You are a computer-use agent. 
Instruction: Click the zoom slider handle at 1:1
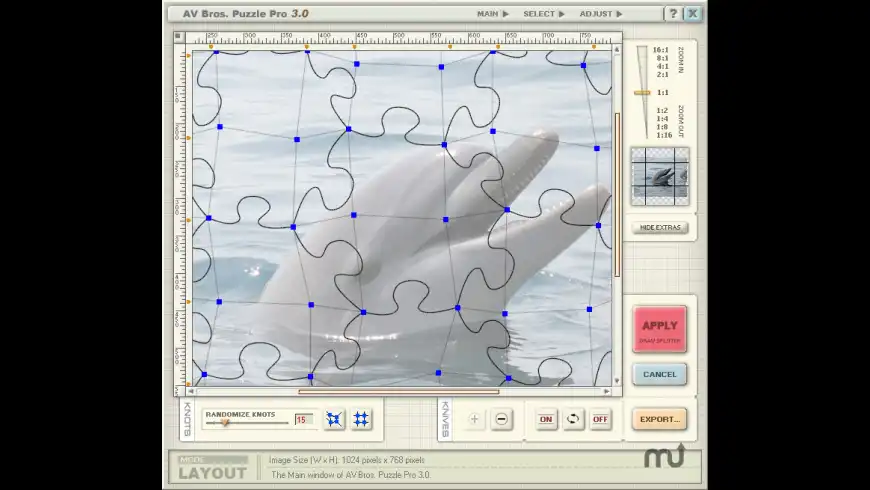pos(642,93)
